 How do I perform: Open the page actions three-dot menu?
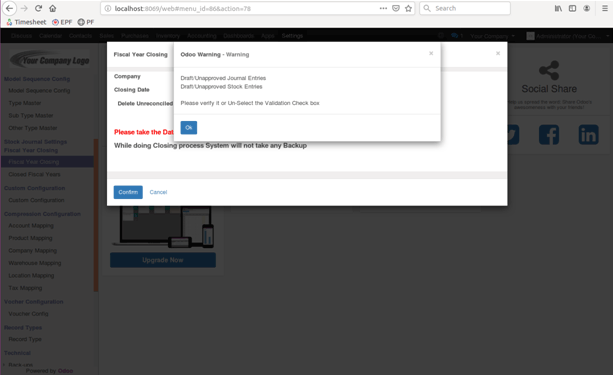point(383,8)
